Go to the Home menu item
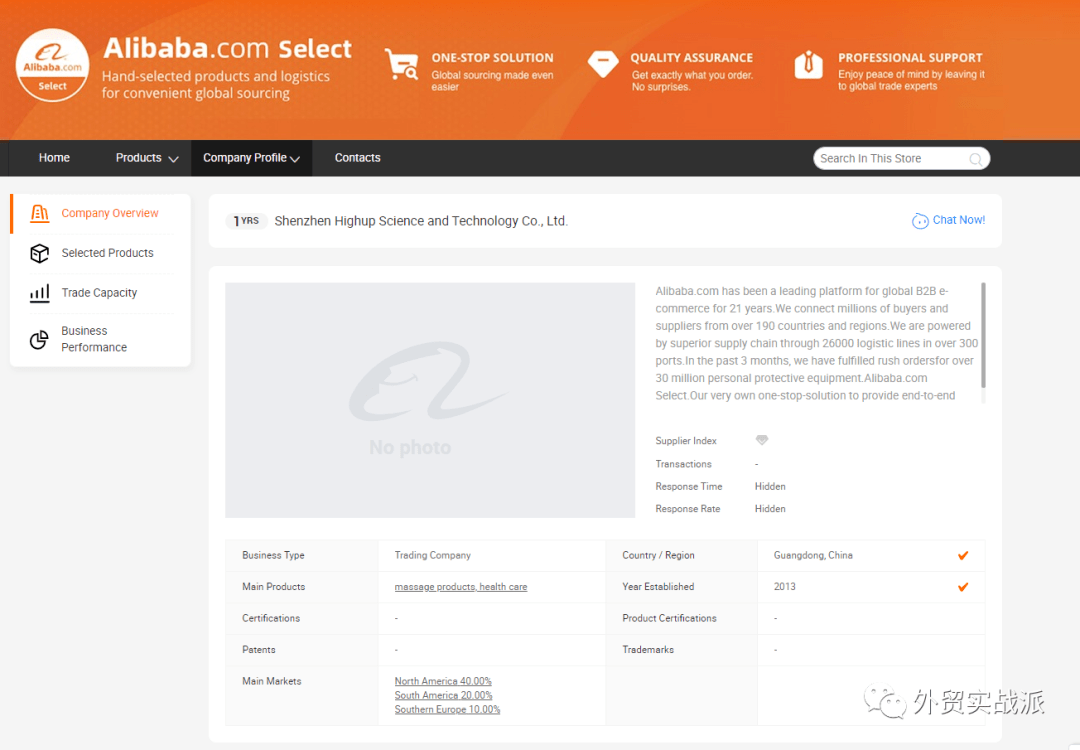The image size is (1080, 750). pos(54,158)
